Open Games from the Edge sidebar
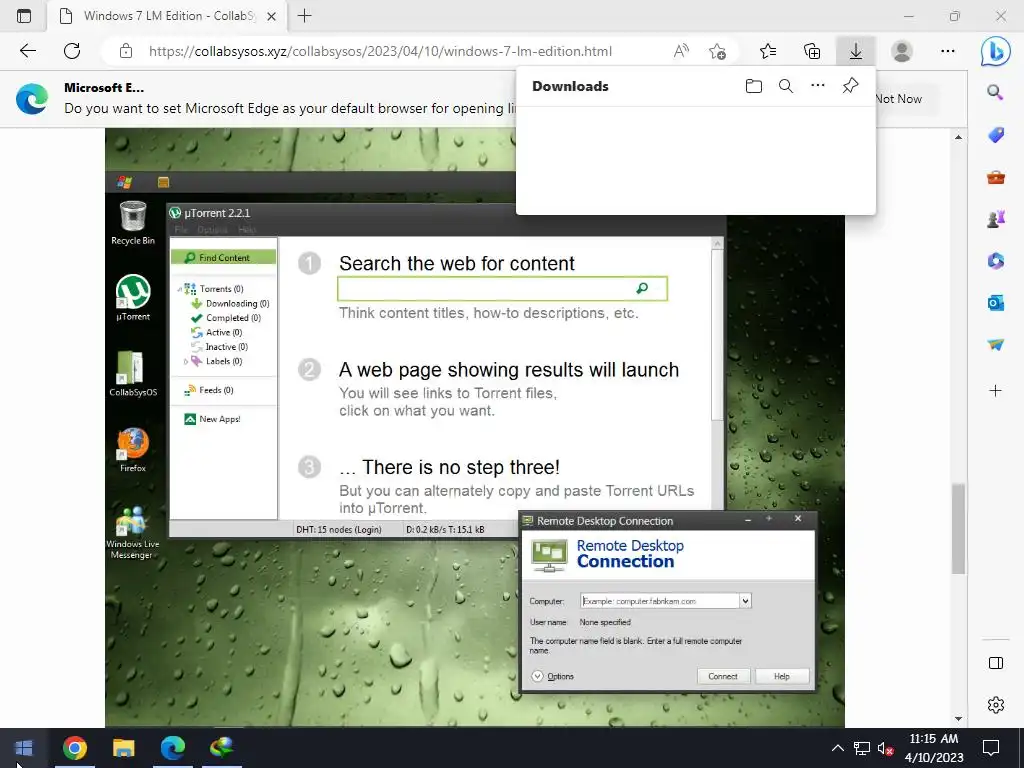This screenshot has height=768, width=1024. coord(995,219)
